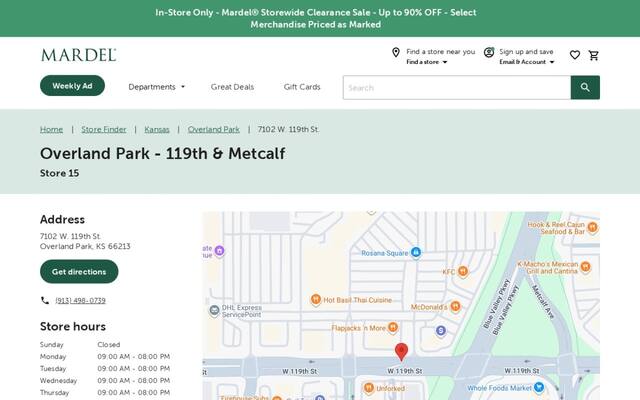Screen dimensions: 640x400
Task: Open the wishlist heart icon
Action: [575, 55]
